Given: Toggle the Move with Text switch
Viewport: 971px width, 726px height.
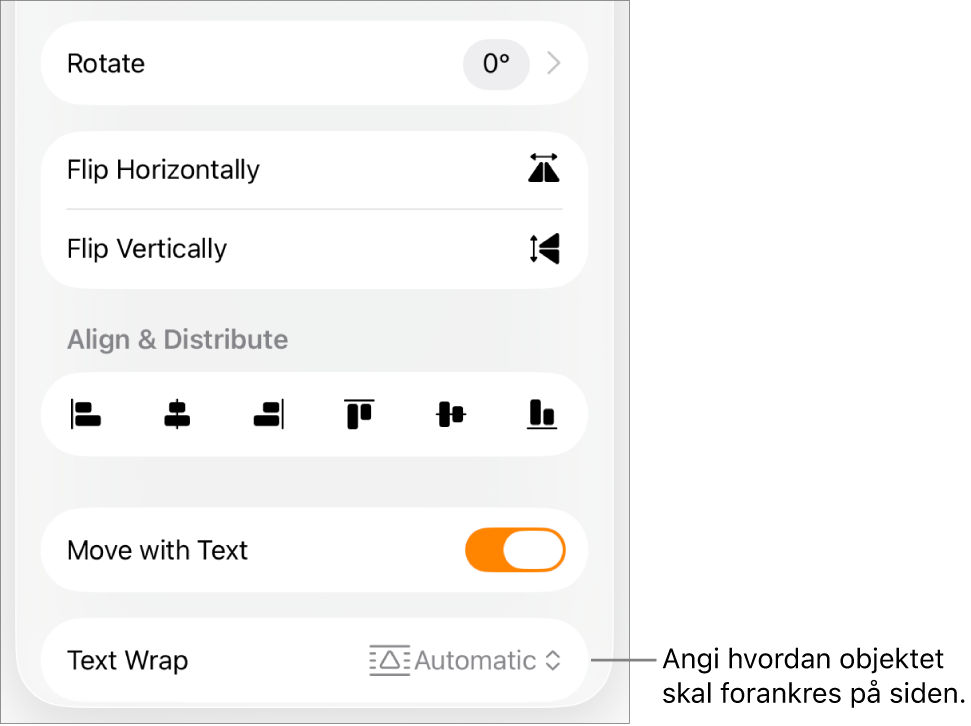Looking at the screenshot, I should 515,550.
